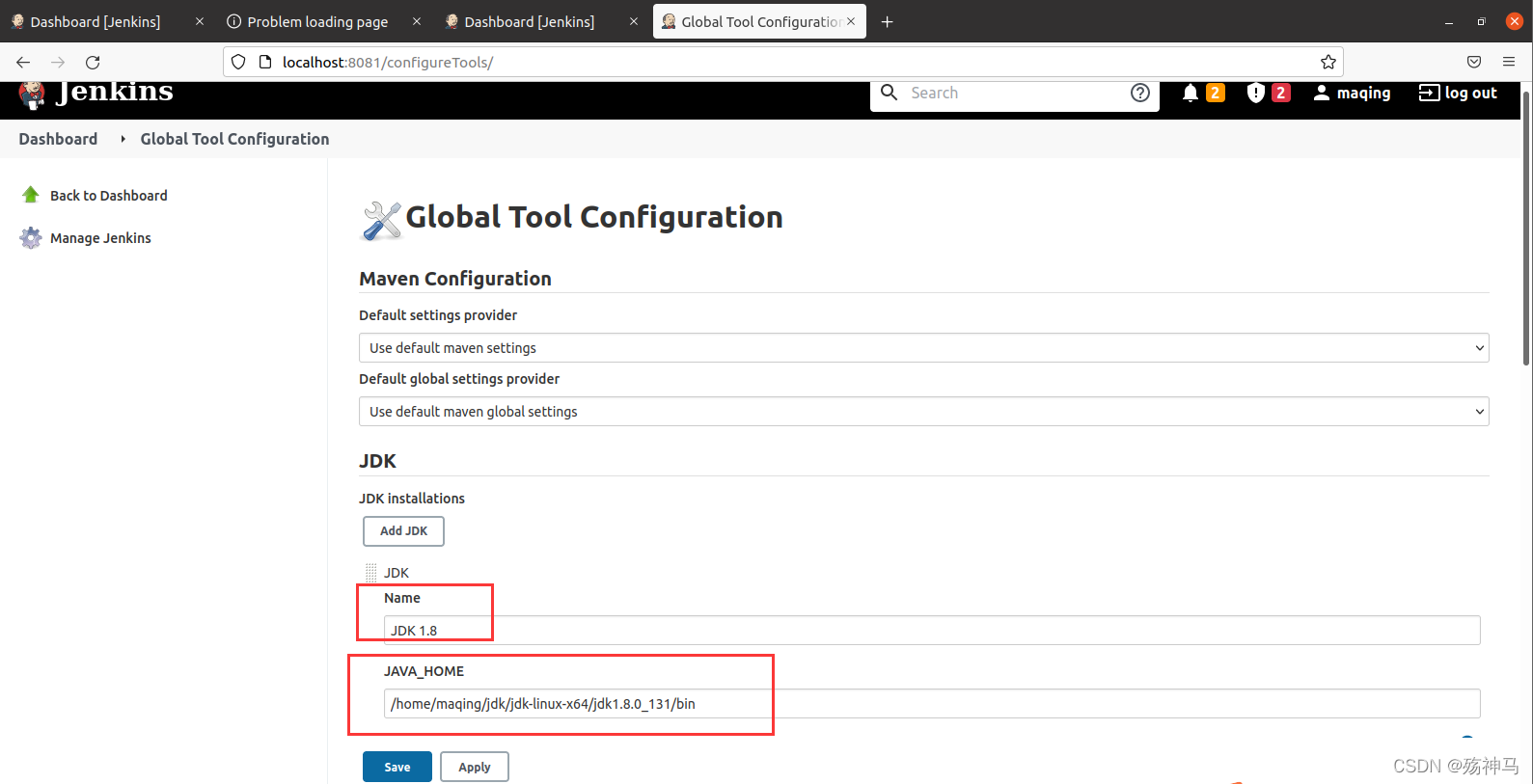Click the JAVA_HOME path field
Image resolution: width=1533 pixels, height=784 pixels.
tap(932, 704)
